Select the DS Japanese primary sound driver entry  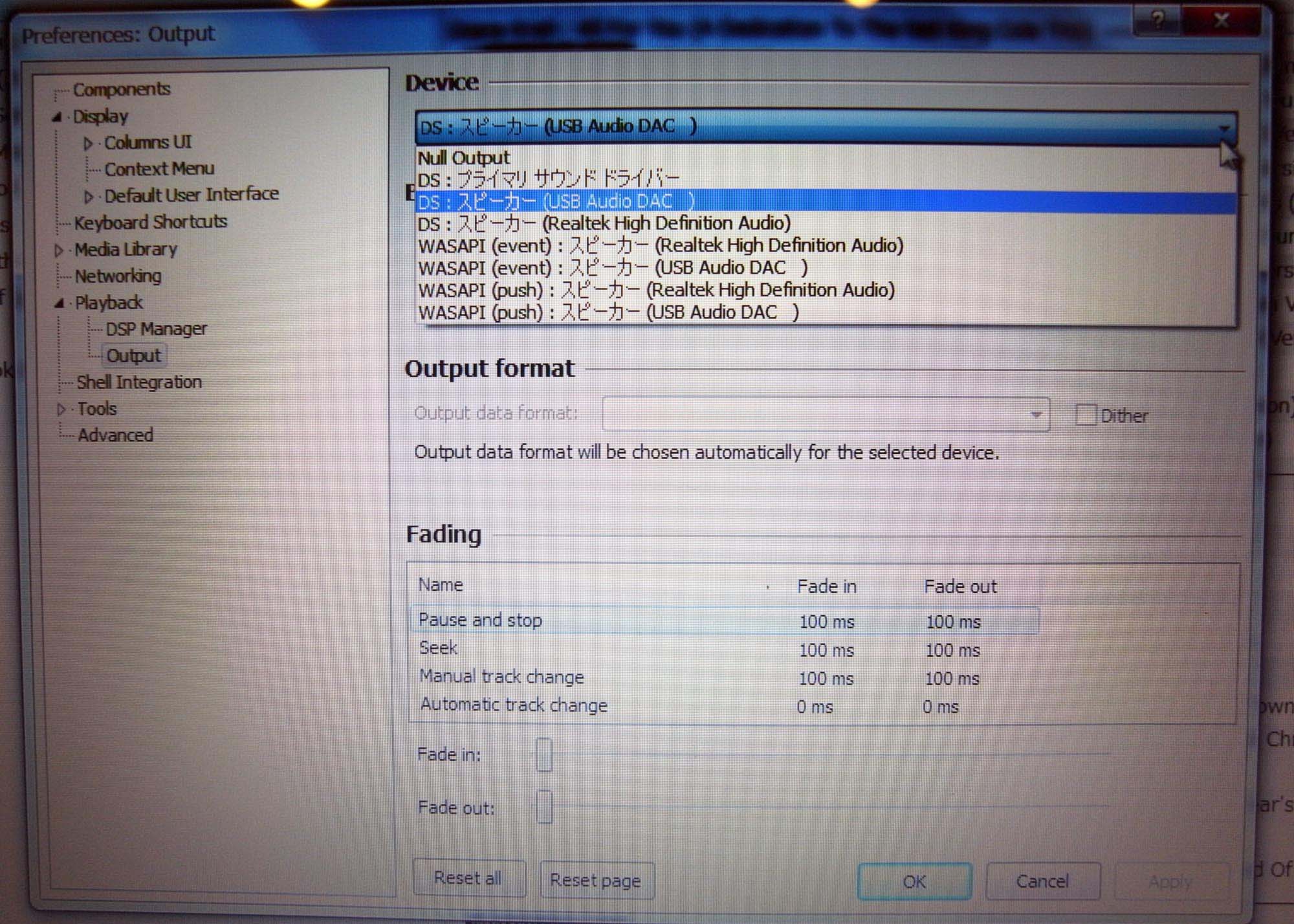[x=826, y=179]
